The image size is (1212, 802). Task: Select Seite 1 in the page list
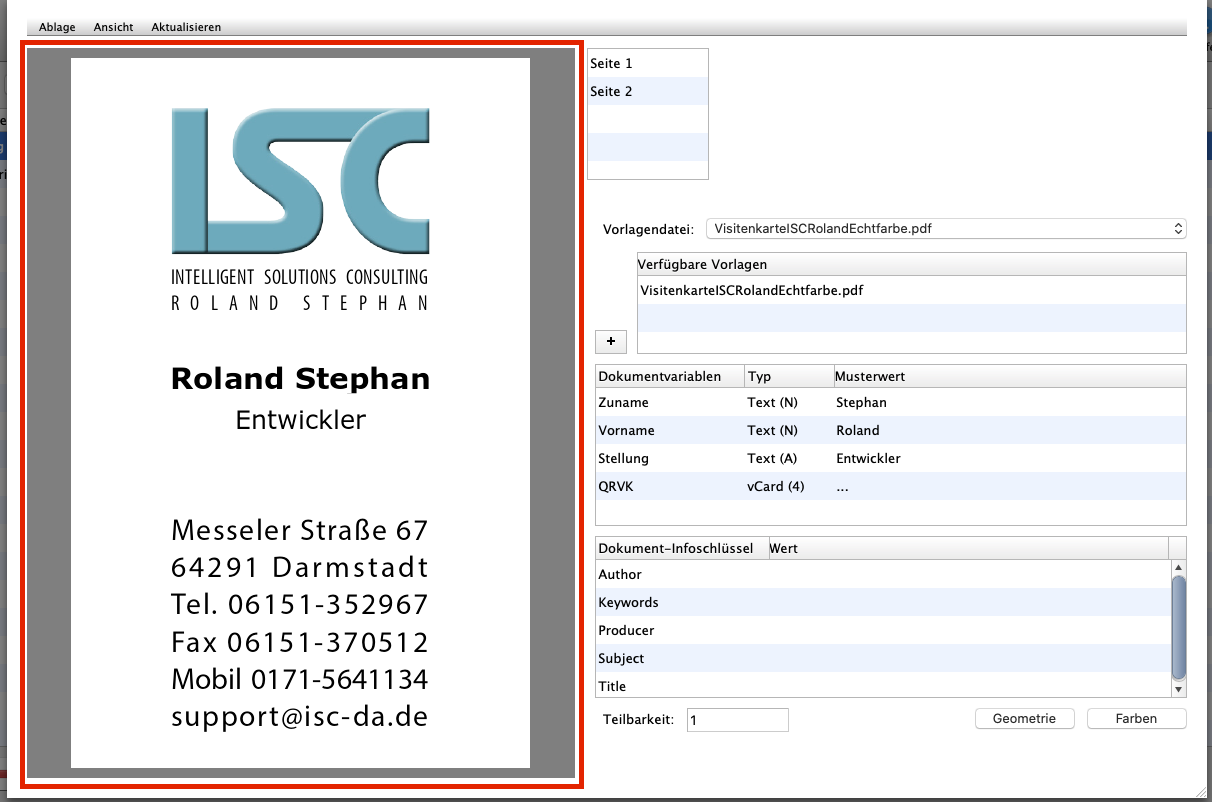tap(647, 63)
